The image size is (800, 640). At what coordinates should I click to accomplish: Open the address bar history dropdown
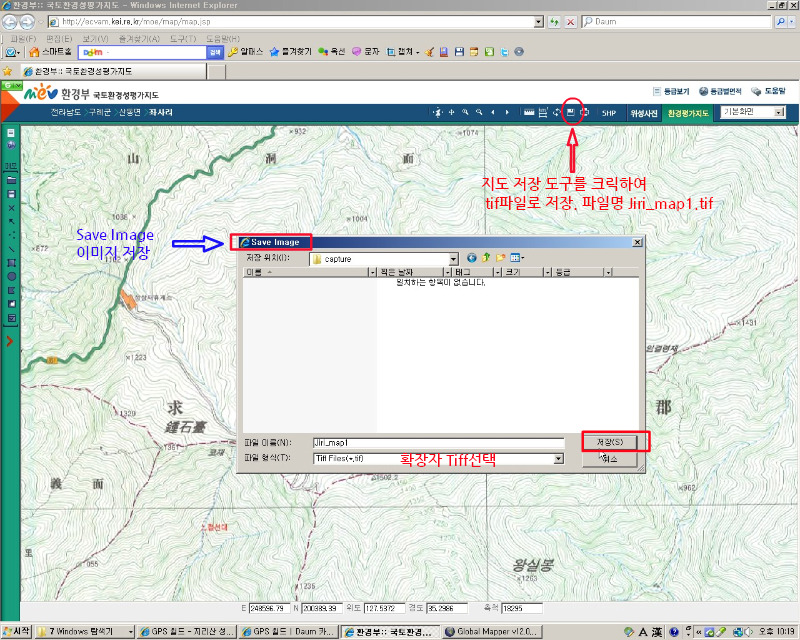point(539,21)
